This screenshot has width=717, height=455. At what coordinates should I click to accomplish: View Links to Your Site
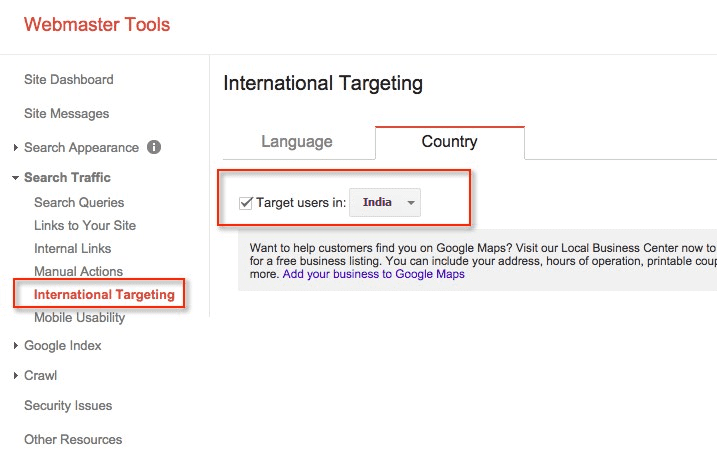[x=85, y=225]
